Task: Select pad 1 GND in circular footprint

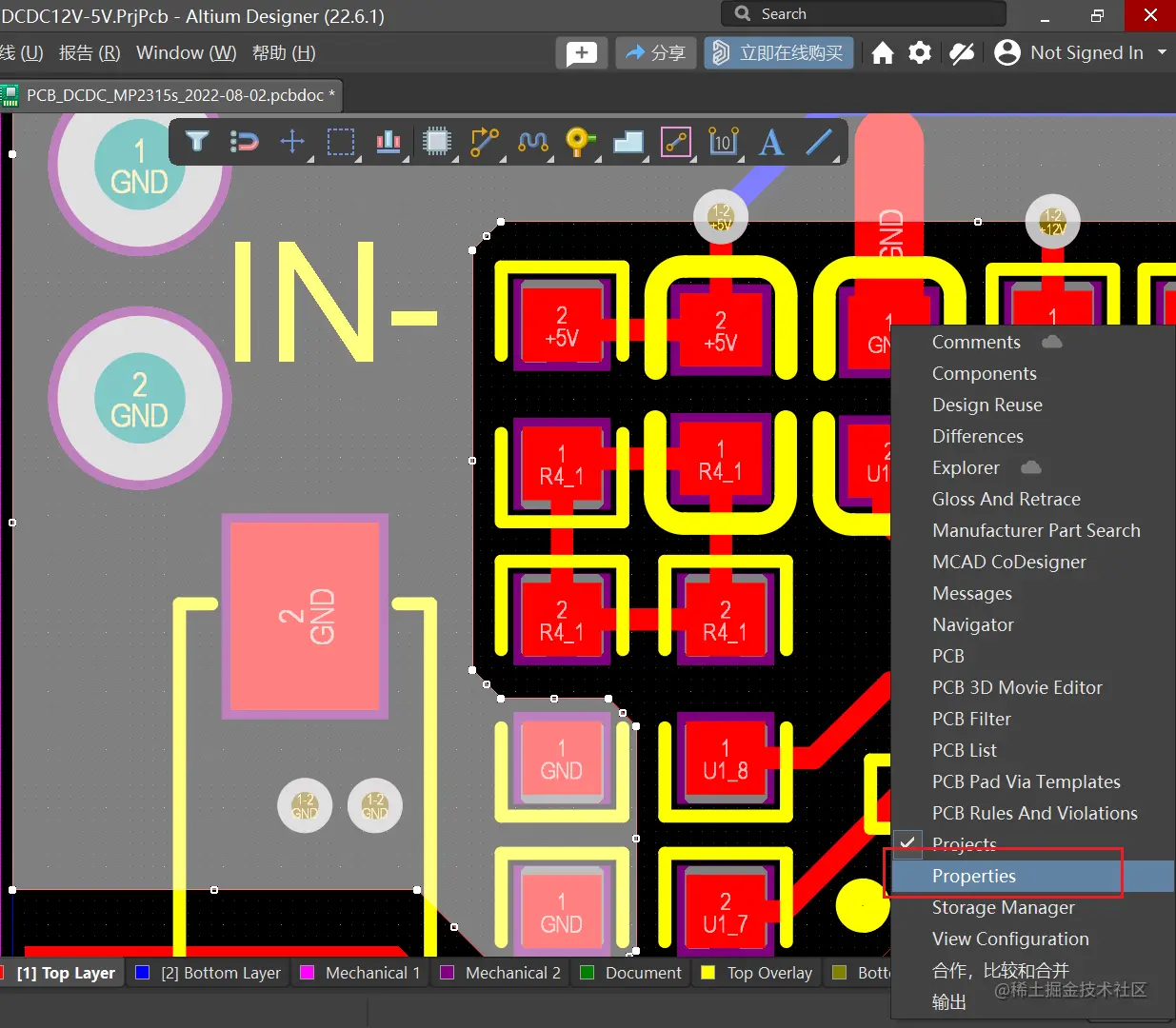Action: coord(140,166)
